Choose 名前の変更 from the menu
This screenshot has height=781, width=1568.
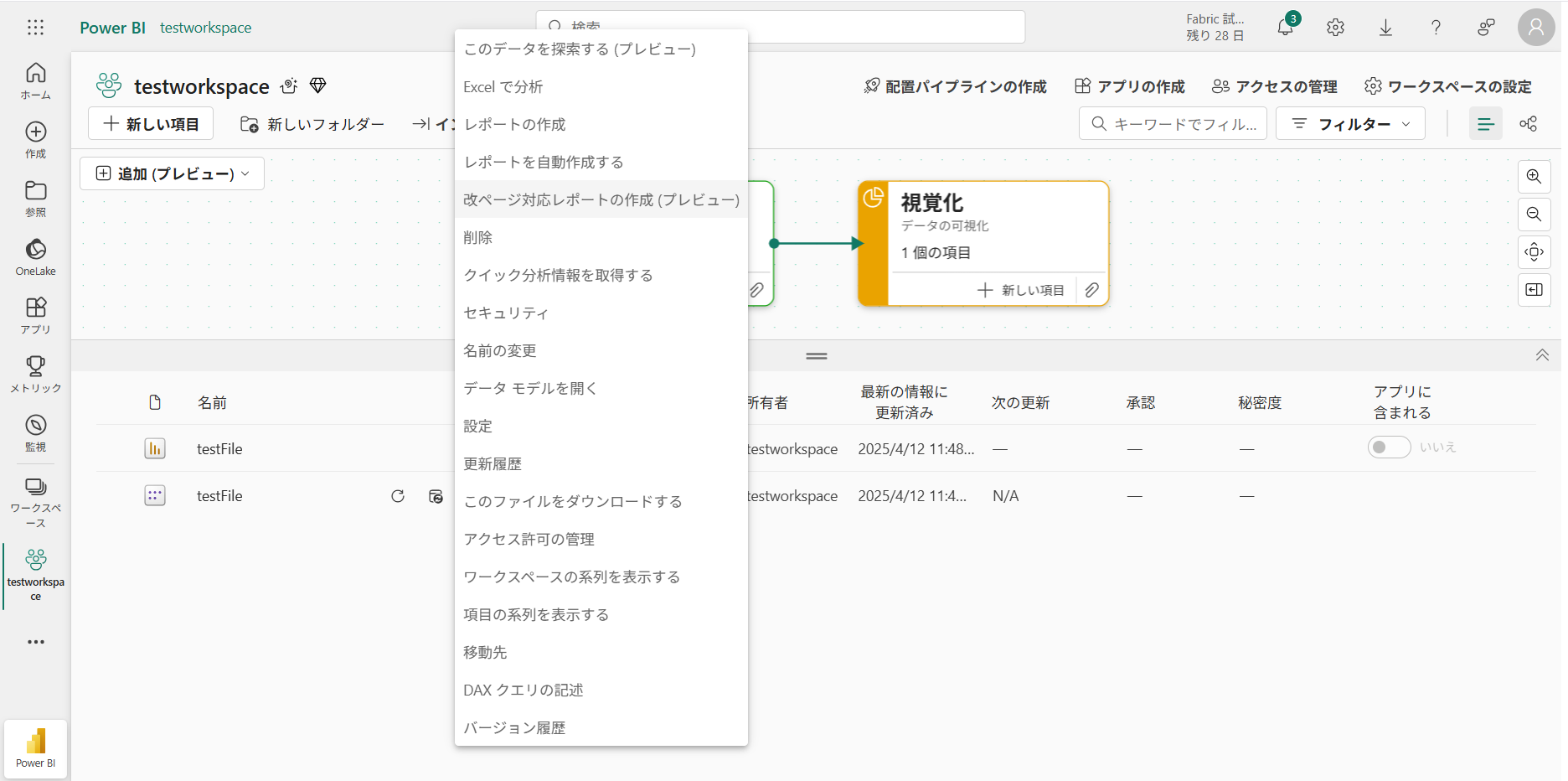pyautogui.click(x=601, y=350)
